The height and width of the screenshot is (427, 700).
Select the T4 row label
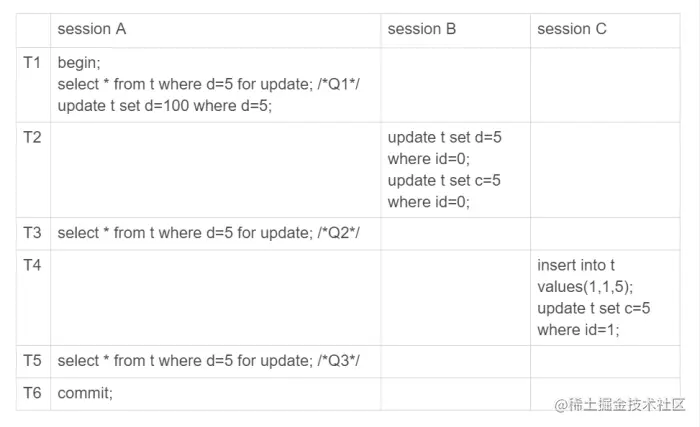coord(32,265)
